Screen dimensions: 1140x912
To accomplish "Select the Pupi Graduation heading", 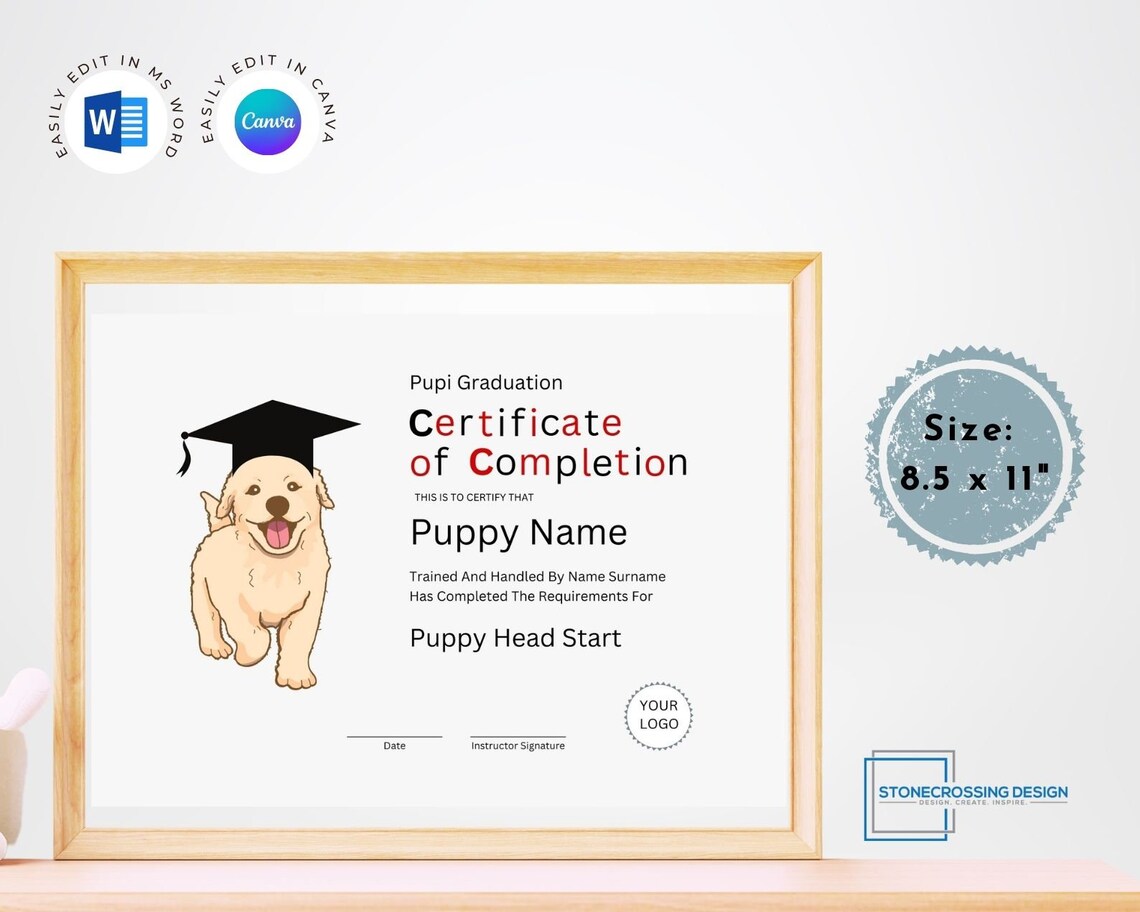I will coord(486,382).
